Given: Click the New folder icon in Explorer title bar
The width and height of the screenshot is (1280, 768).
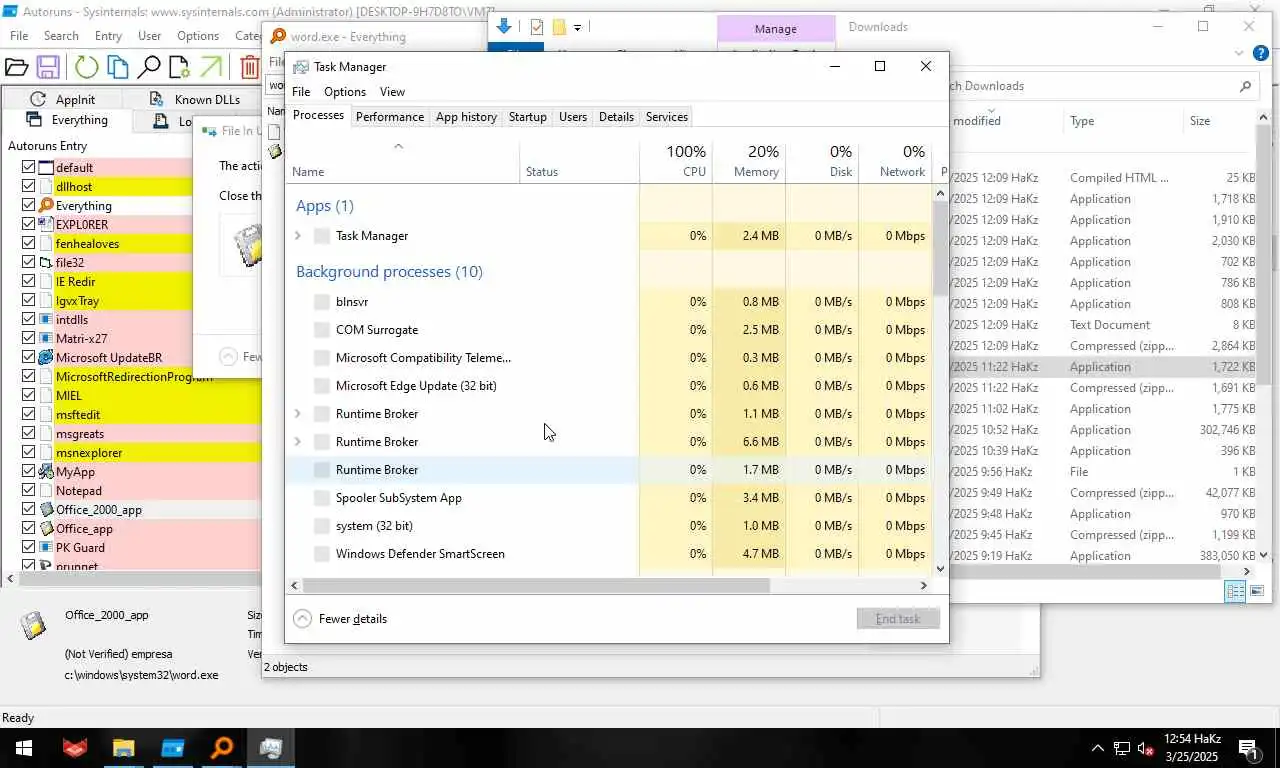Looking at the screenshot, I should coord(559,27).
